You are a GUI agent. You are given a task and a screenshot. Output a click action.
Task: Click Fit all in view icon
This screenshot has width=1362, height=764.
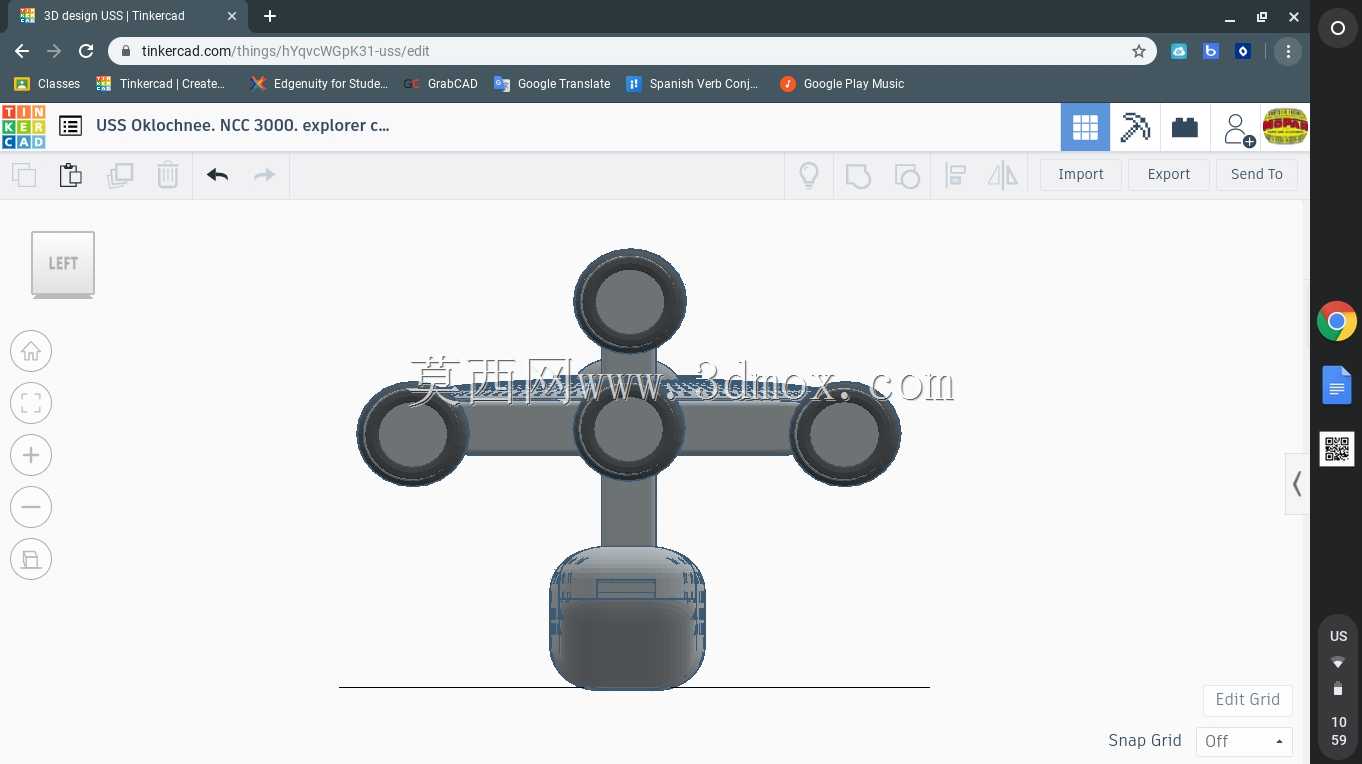[31, 403]
